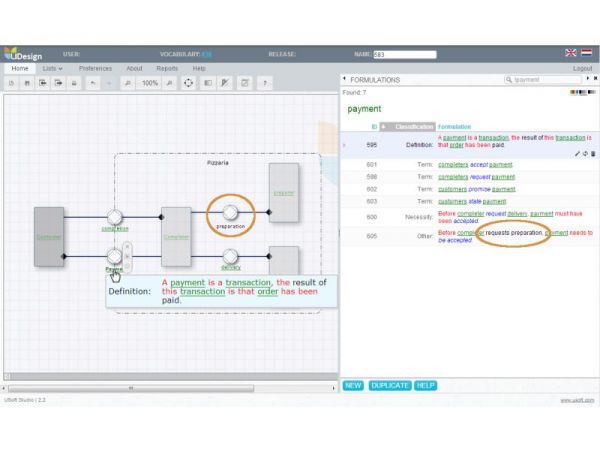The height and width of the screenshot is (452, 600).
Task: Click 'customers state payment' formulation
Action: (472, 202)
